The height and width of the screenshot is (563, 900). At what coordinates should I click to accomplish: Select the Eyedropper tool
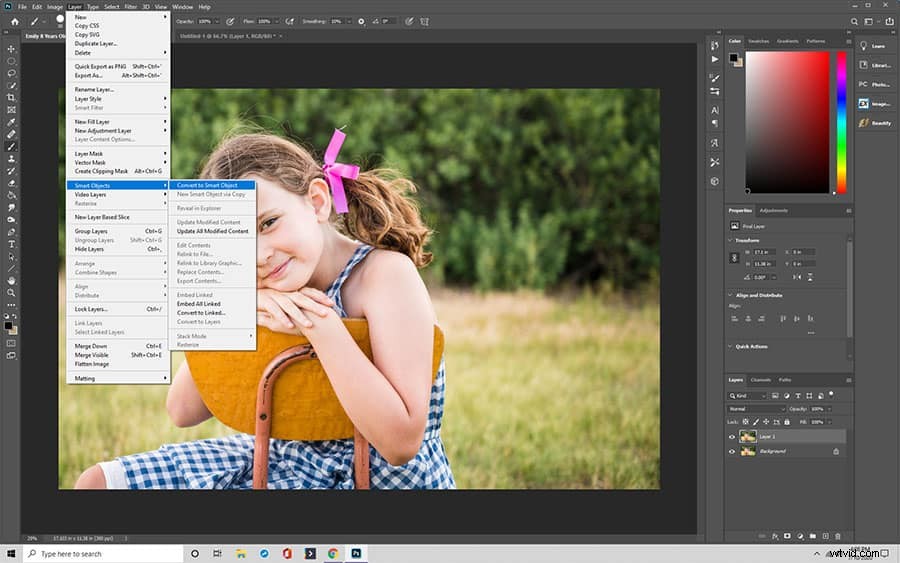[x=11, y=122]
